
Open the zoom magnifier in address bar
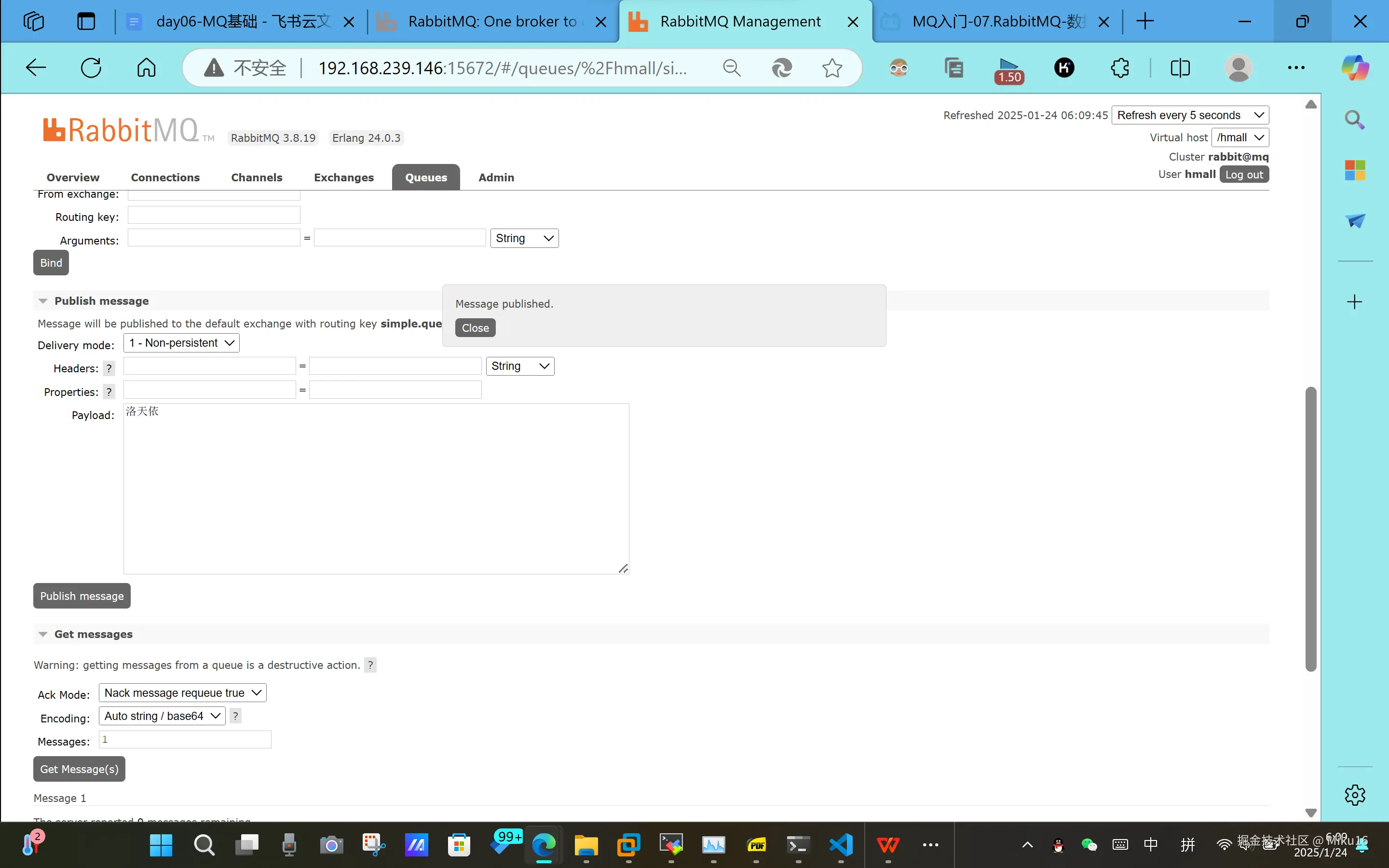coord(731,68)
